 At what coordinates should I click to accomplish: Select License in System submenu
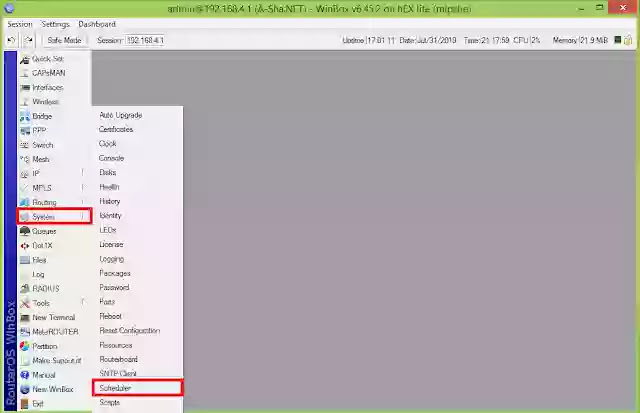coord(138,244)
